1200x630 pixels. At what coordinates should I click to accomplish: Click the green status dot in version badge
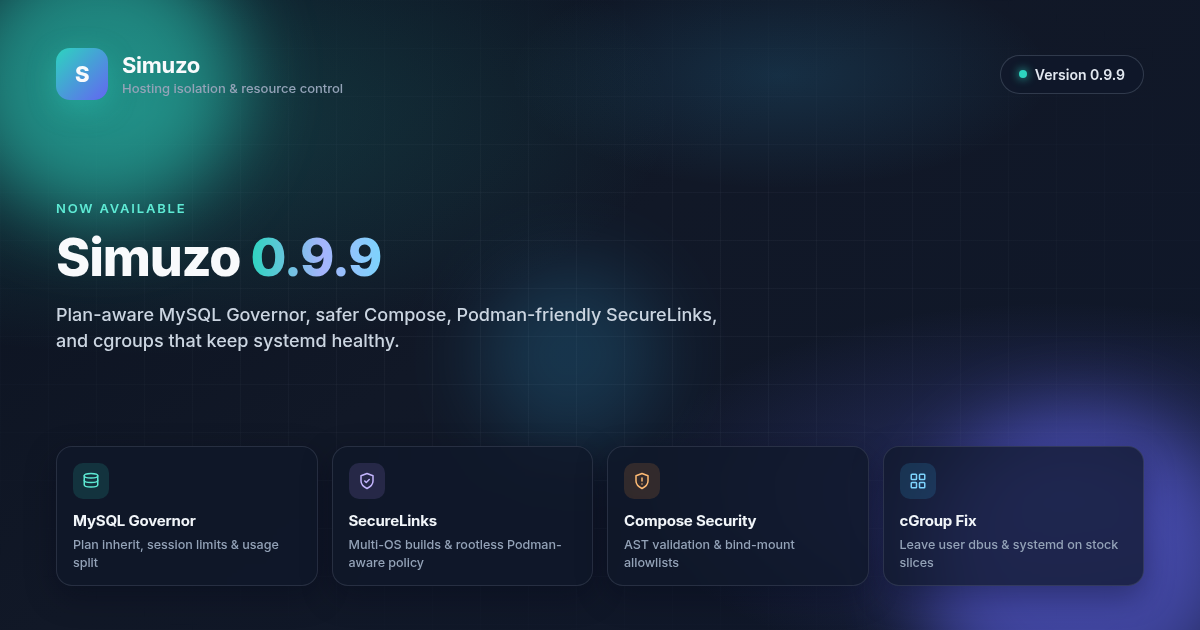(1023, 74)
